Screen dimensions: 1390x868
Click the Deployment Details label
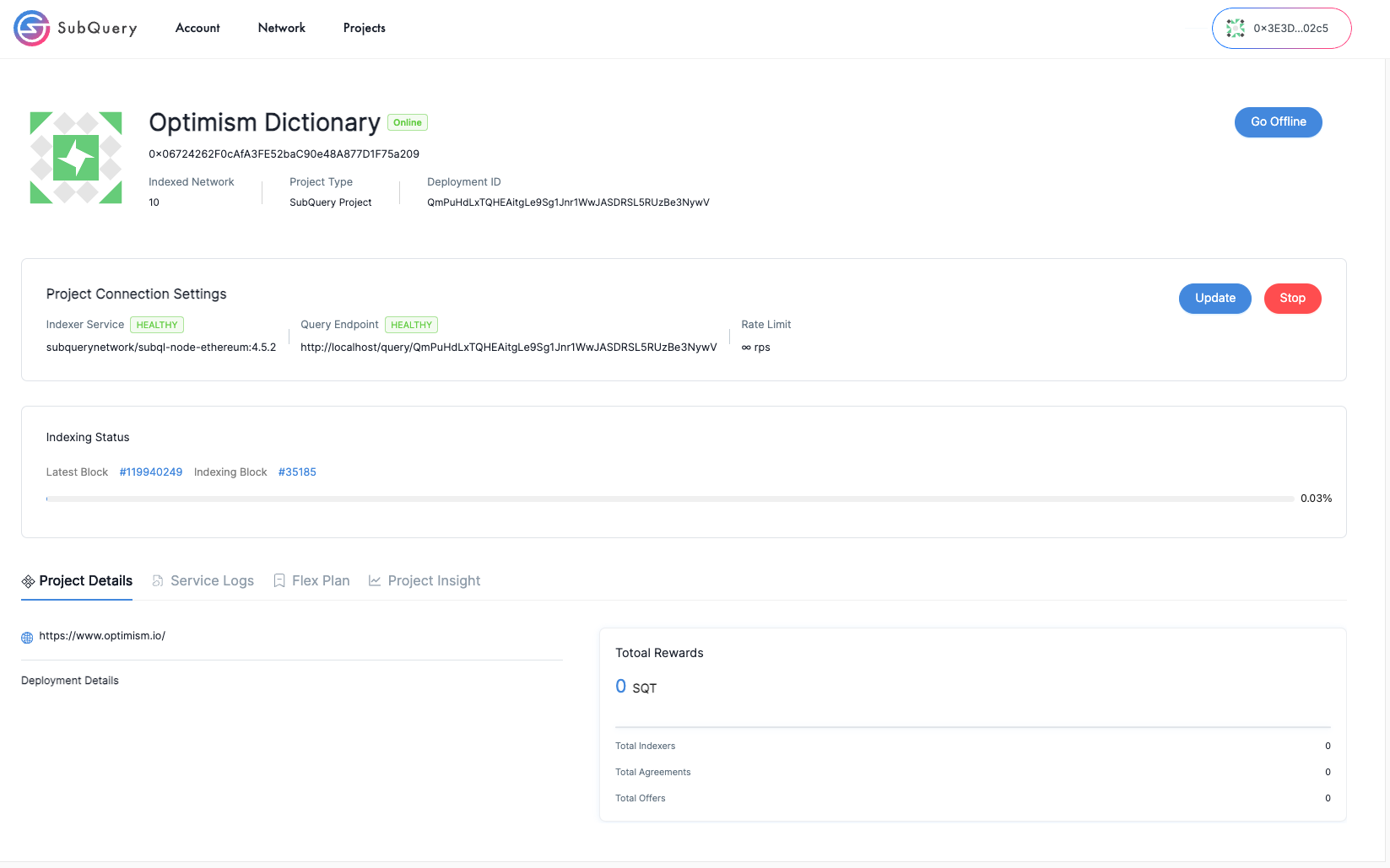point(70,681)
